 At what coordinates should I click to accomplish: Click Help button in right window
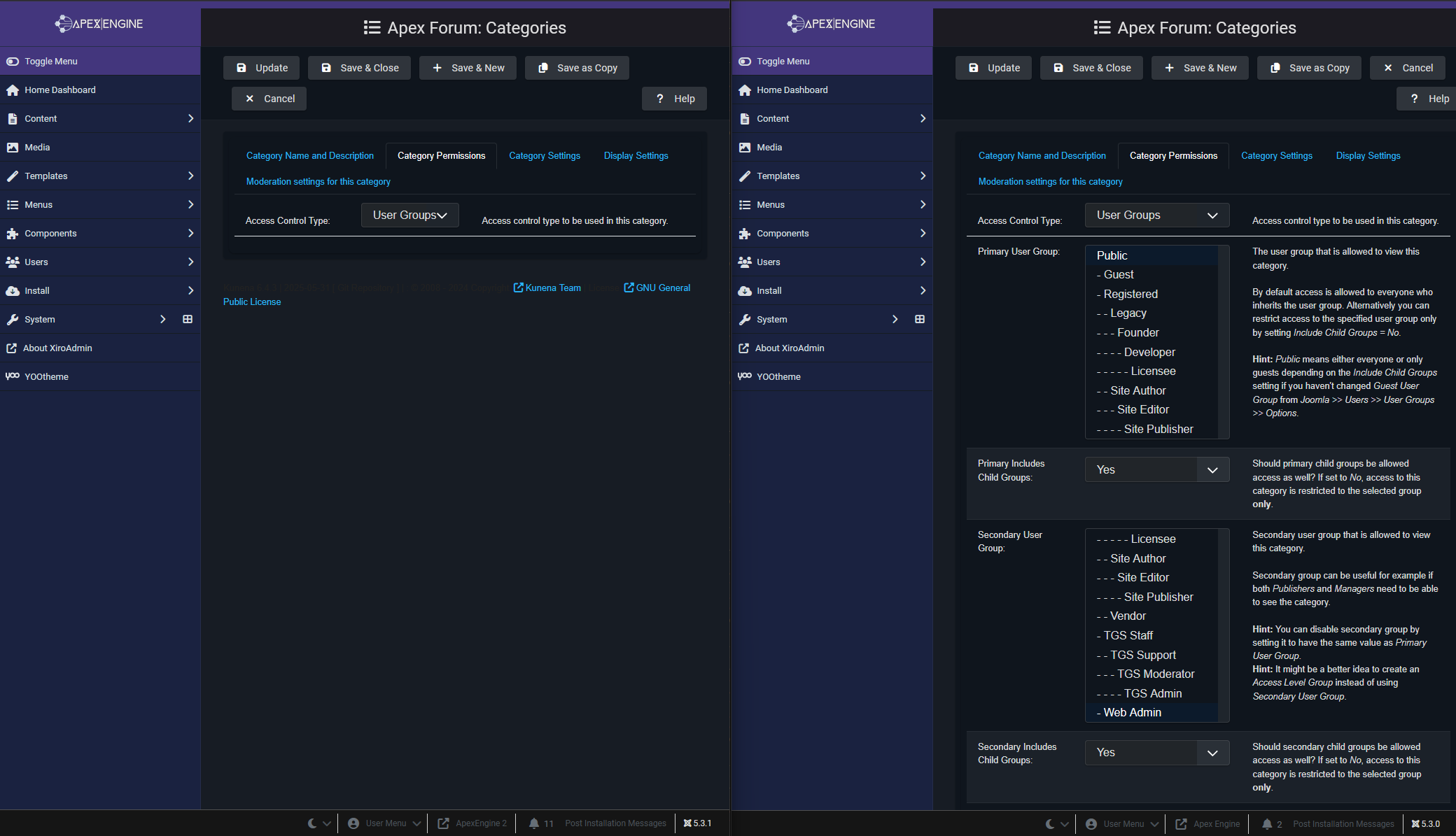(1427, 99)
